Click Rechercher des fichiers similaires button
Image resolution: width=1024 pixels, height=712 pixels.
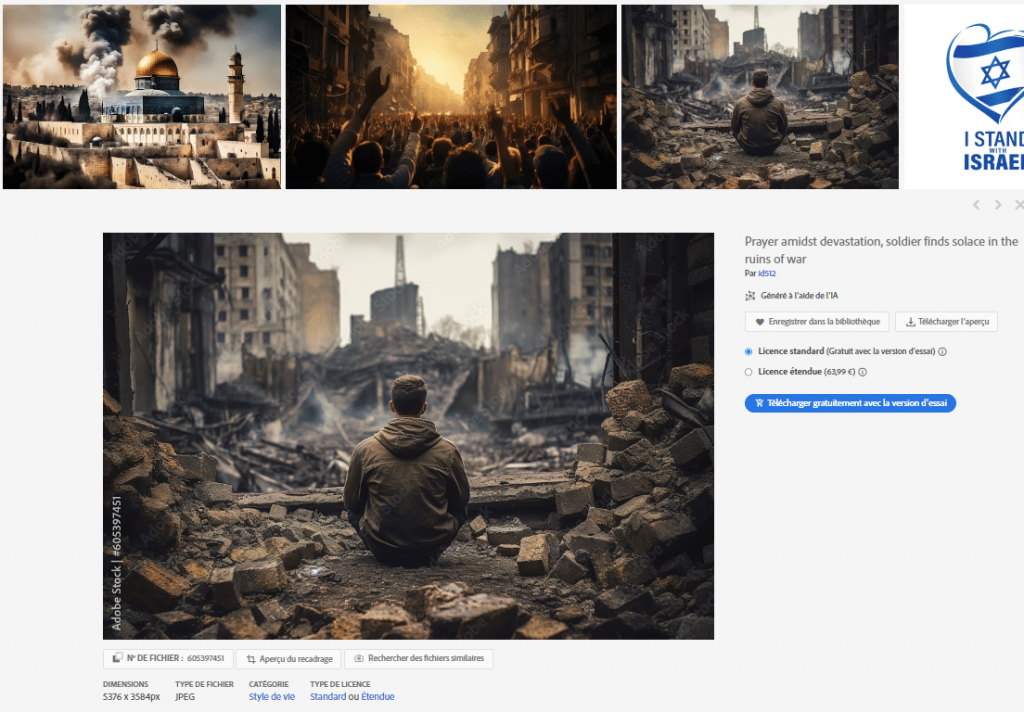tap(419, 658)
